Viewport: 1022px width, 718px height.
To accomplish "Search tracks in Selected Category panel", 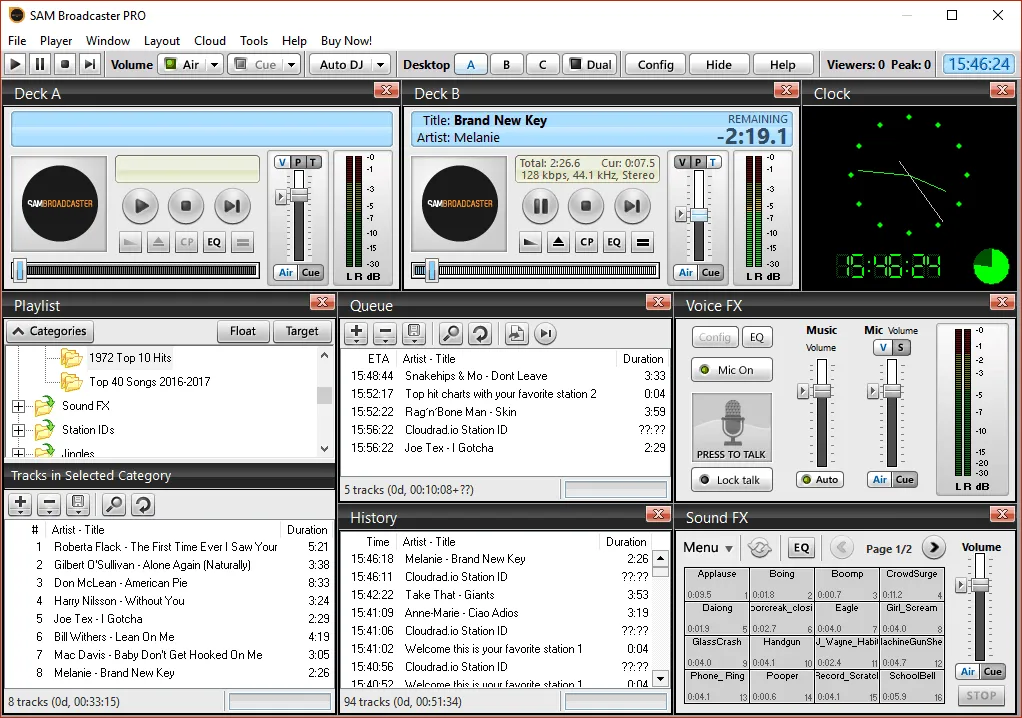I will click(x=114, y=505).
